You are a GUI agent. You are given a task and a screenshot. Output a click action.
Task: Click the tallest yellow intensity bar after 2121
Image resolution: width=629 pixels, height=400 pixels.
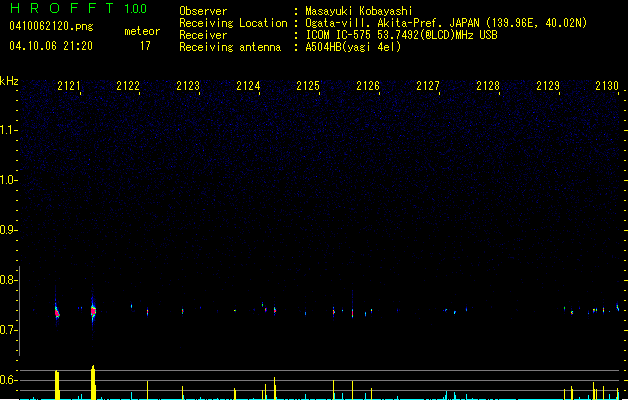pos(93,382)
